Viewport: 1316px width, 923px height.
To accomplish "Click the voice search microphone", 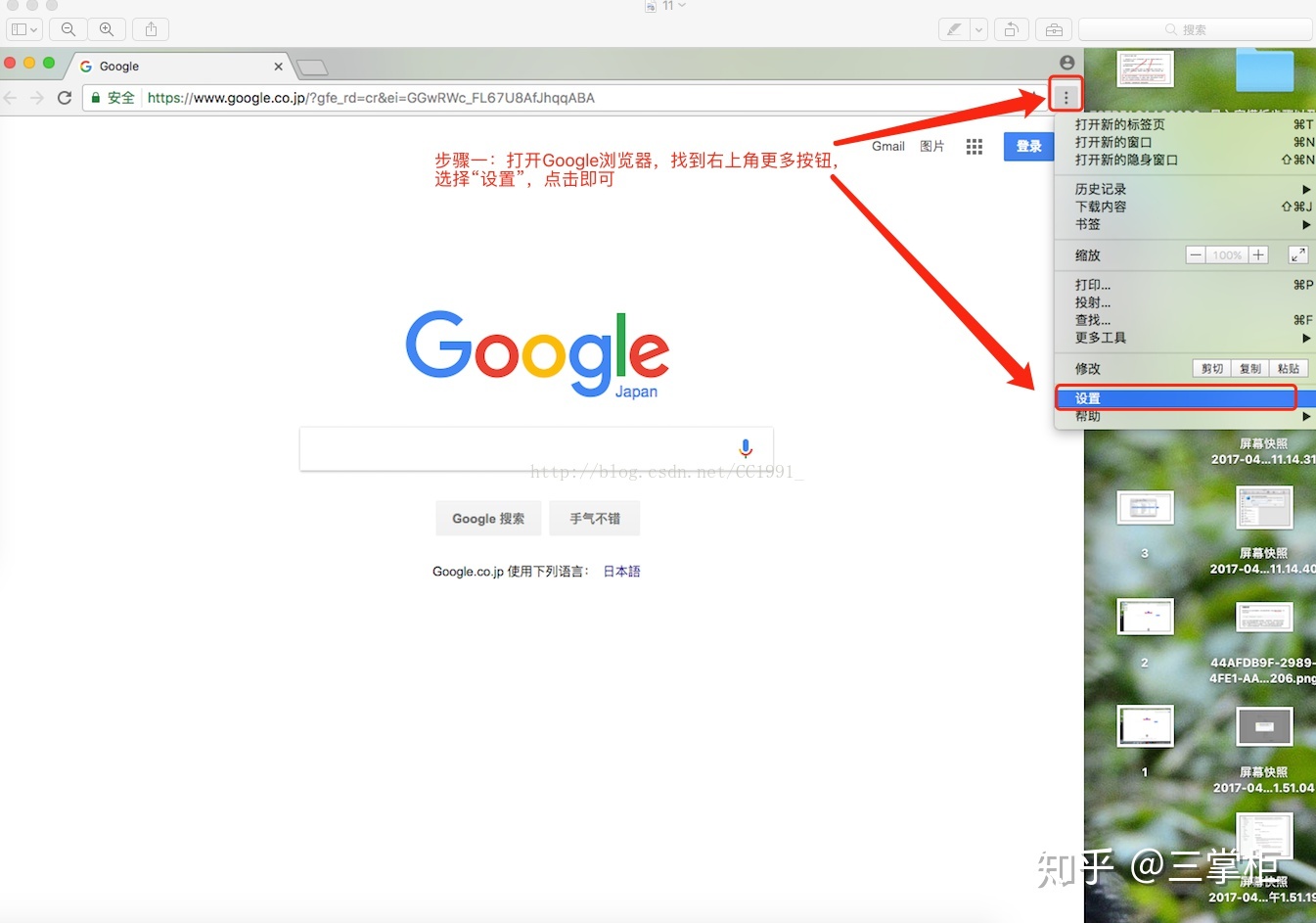I will point(746,448).
